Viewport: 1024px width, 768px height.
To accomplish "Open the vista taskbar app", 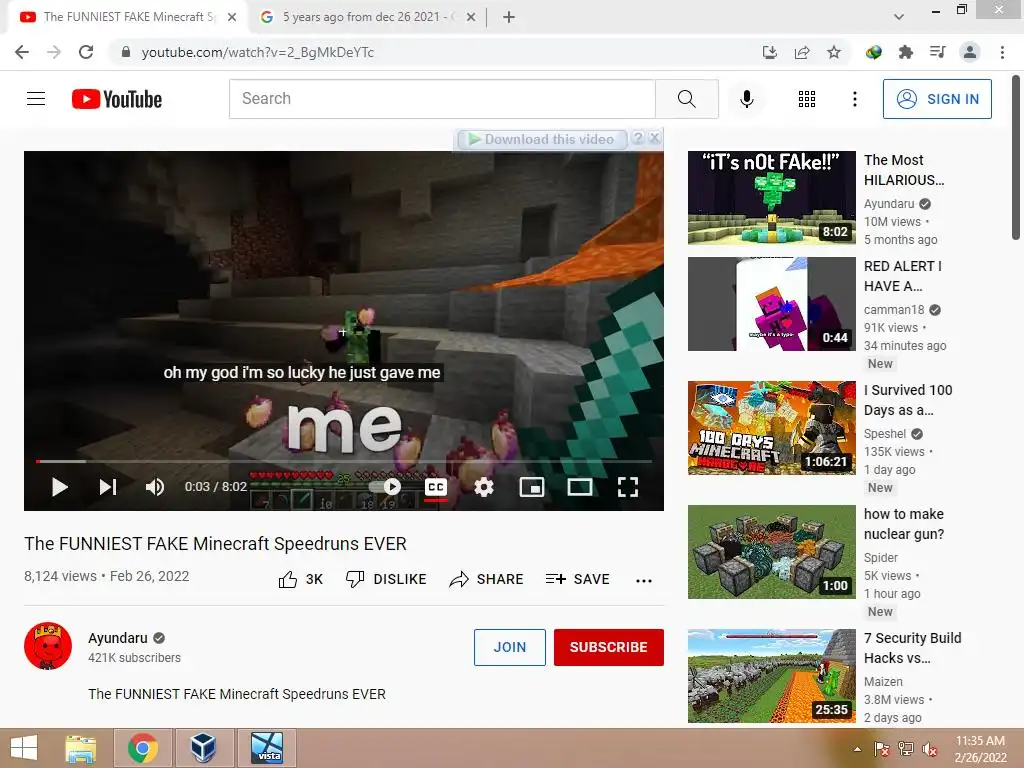I will click(x=266, y=748).
